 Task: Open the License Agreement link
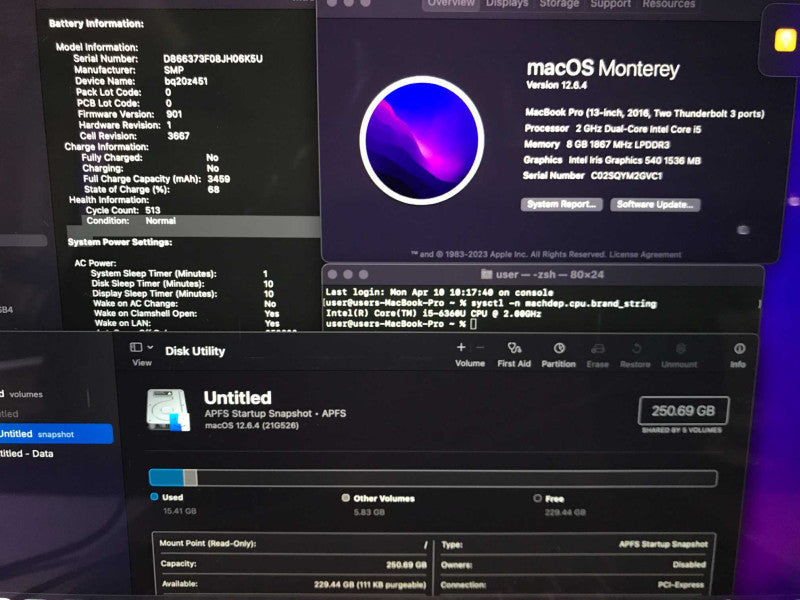645,254
